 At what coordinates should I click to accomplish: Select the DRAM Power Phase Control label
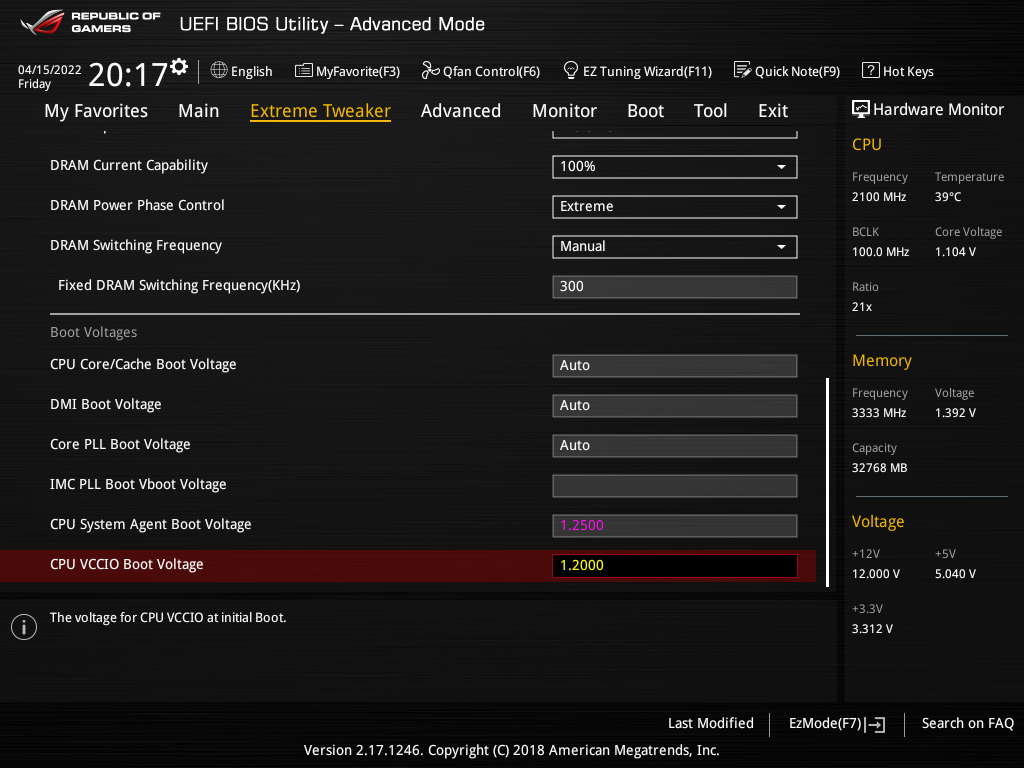tap(137, 205)
